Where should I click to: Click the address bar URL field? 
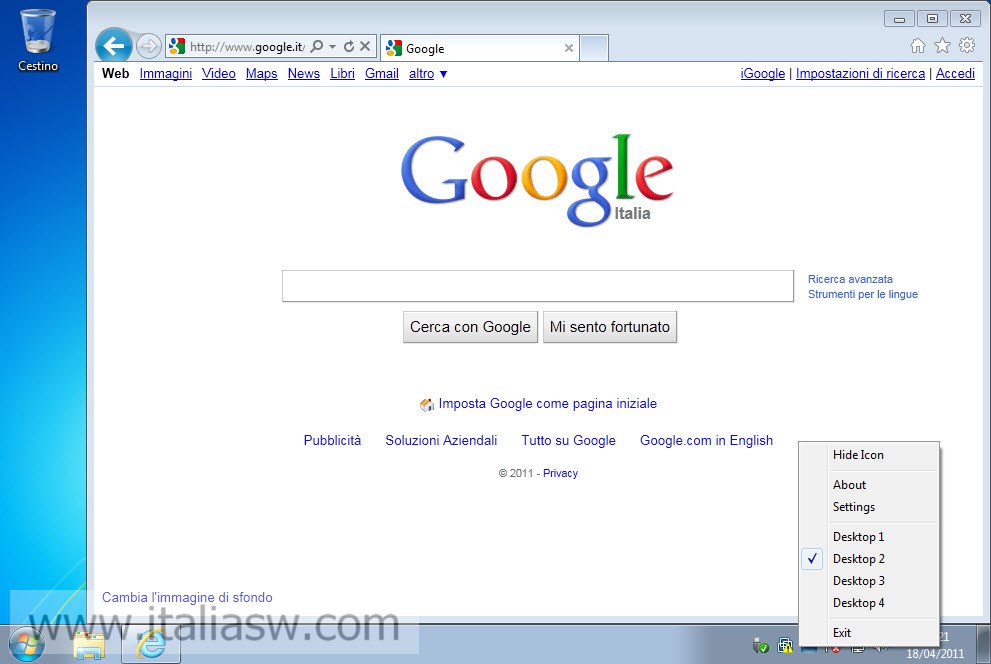(247, 46)
